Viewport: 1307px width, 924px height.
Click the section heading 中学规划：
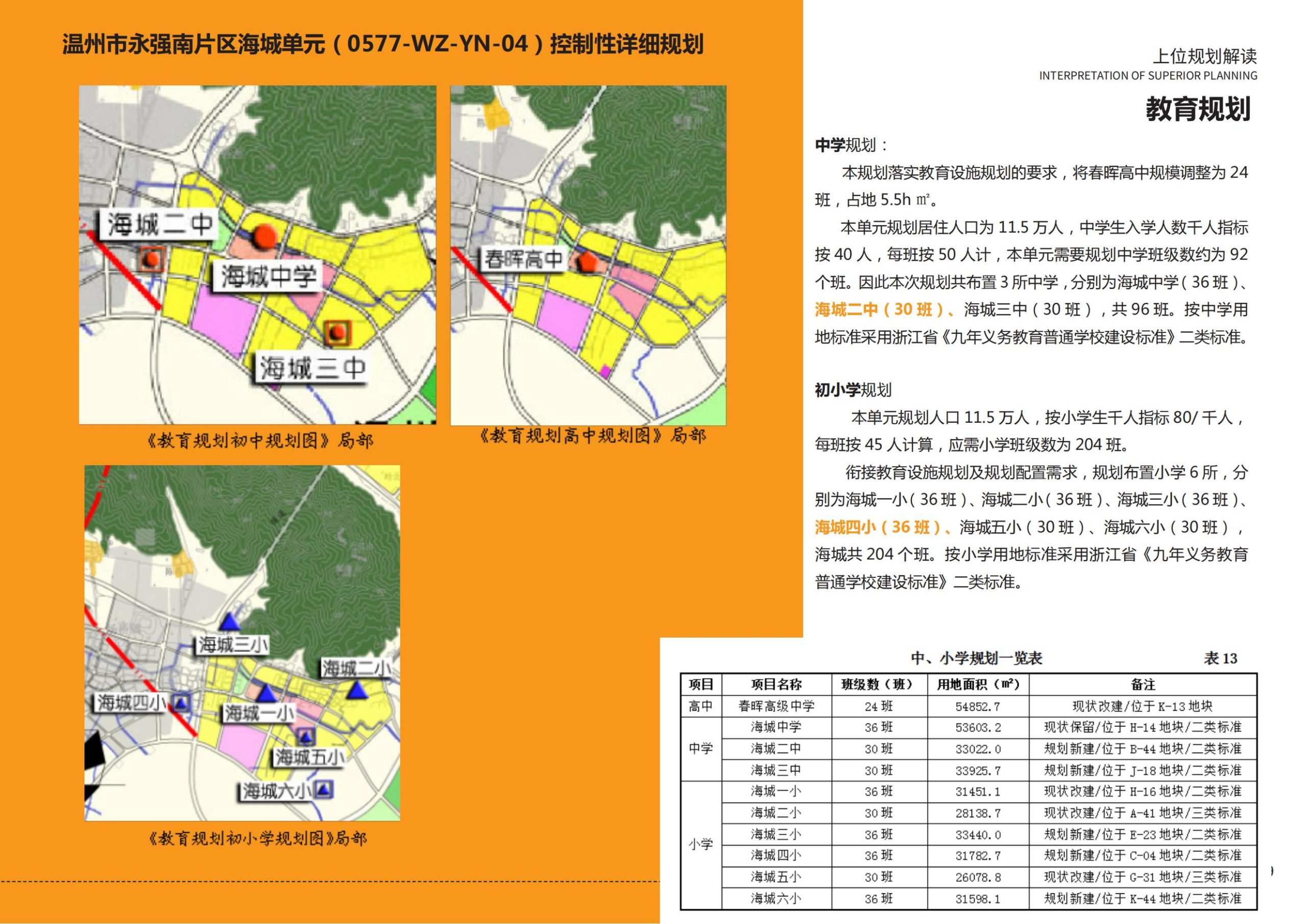[x=851, y=145]
